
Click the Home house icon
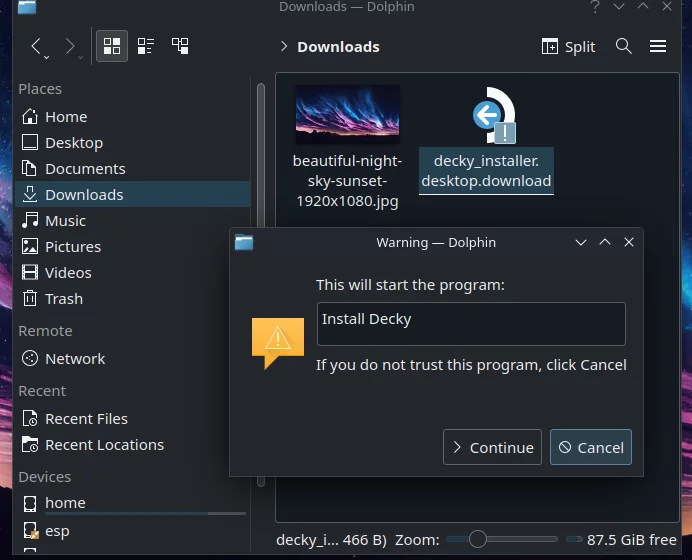pos(30,117)
